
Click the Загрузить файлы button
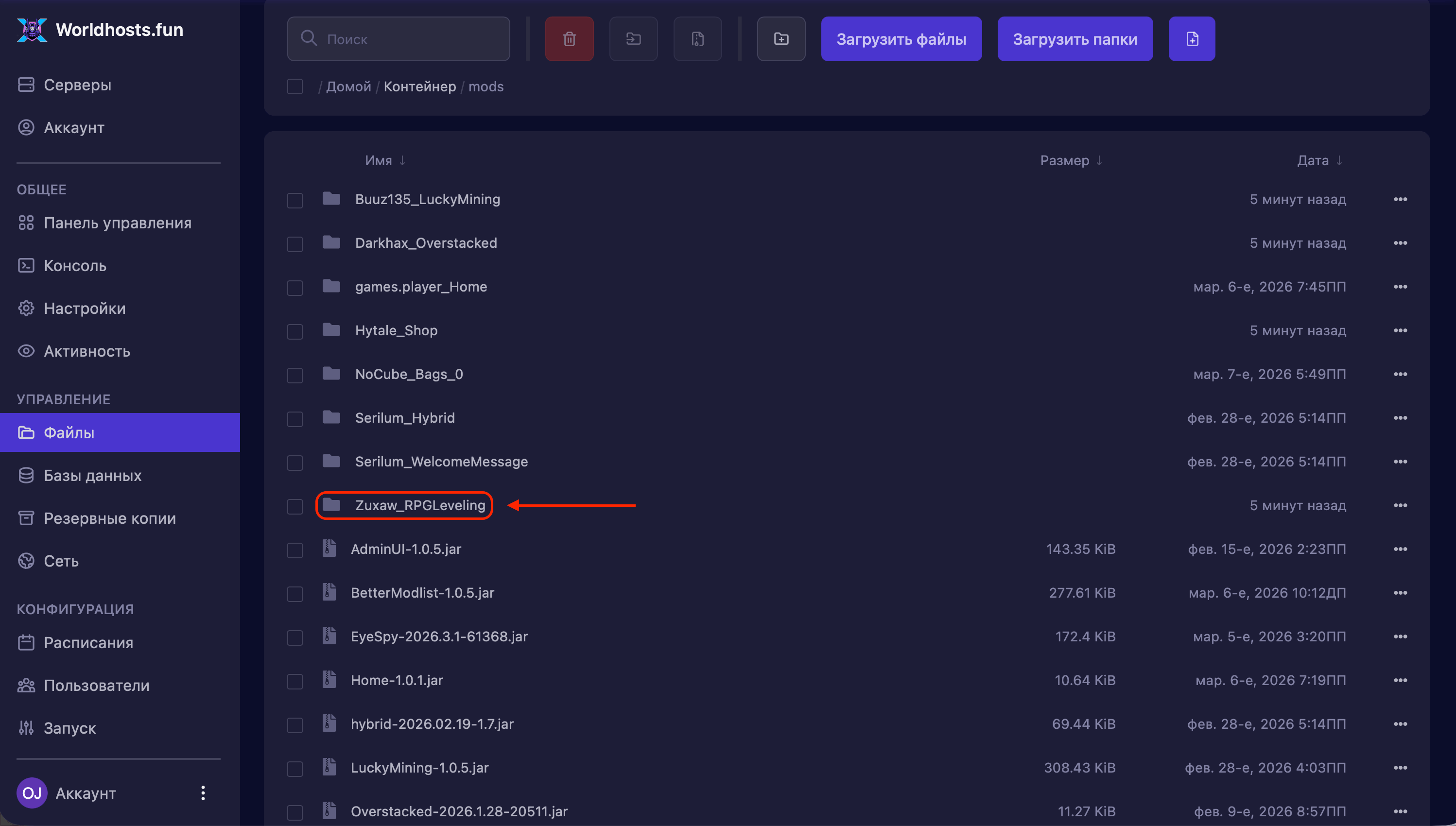point(901,38)
